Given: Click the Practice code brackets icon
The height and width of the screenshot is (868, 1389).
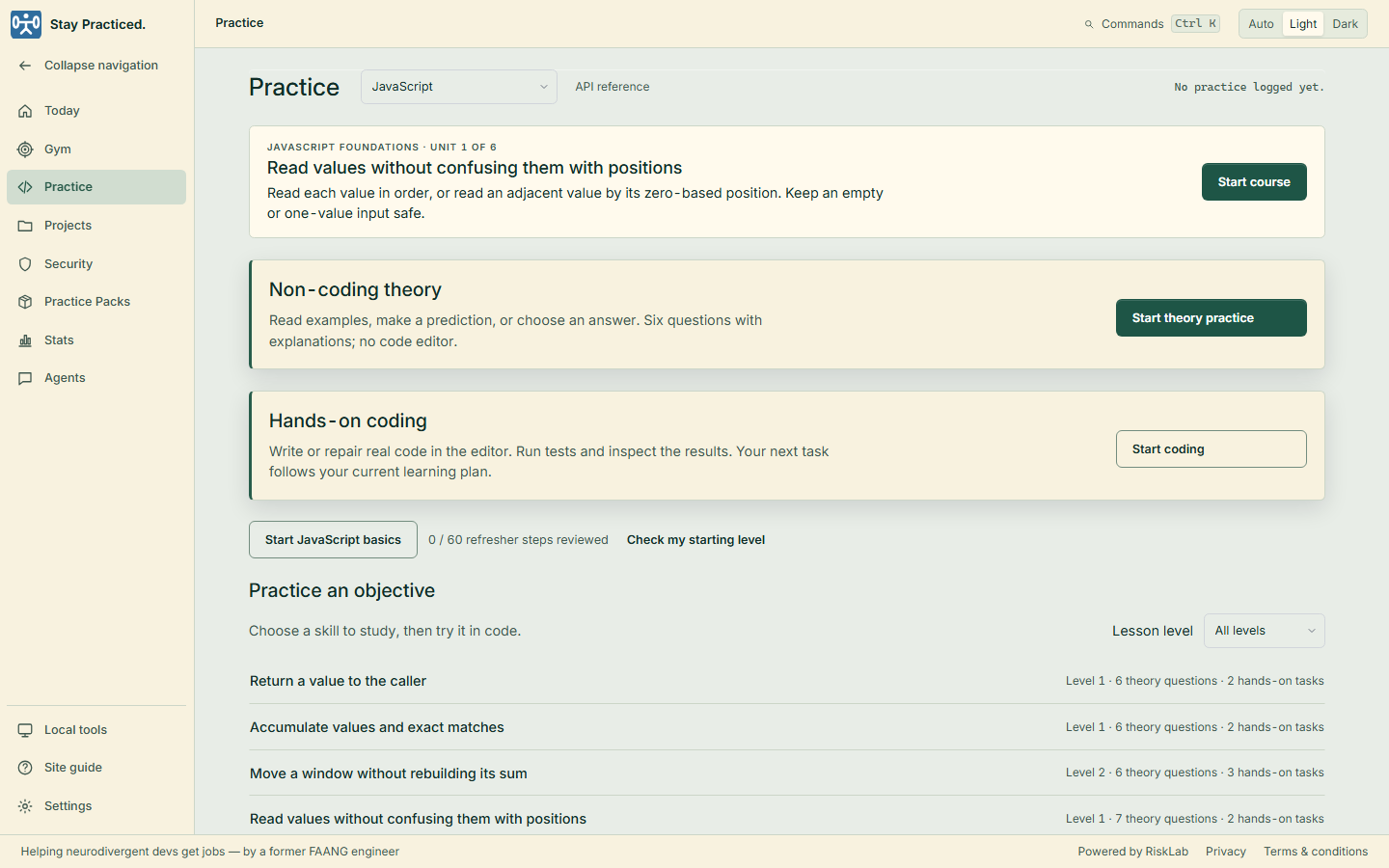Looking at the screenshot, I should pyautogui.click(x=25, y=187).
